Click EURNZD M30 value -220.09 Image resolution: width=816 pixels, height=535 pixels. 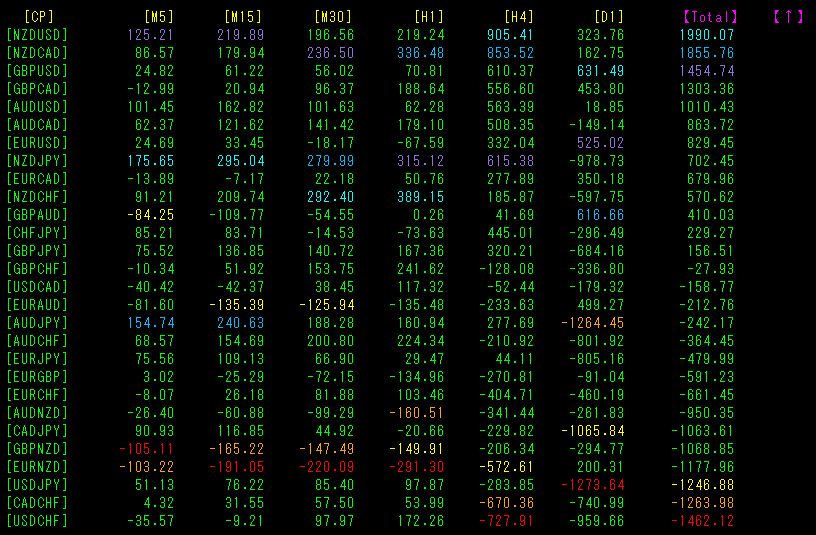click(x=326, y=467)
